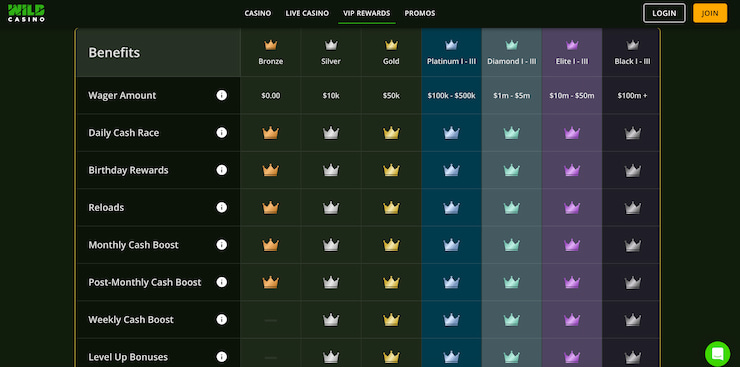Screen dimensions: 740x367
Task: Click Gold crown in Weekly Cash Boost row
Action: [391, 320]
